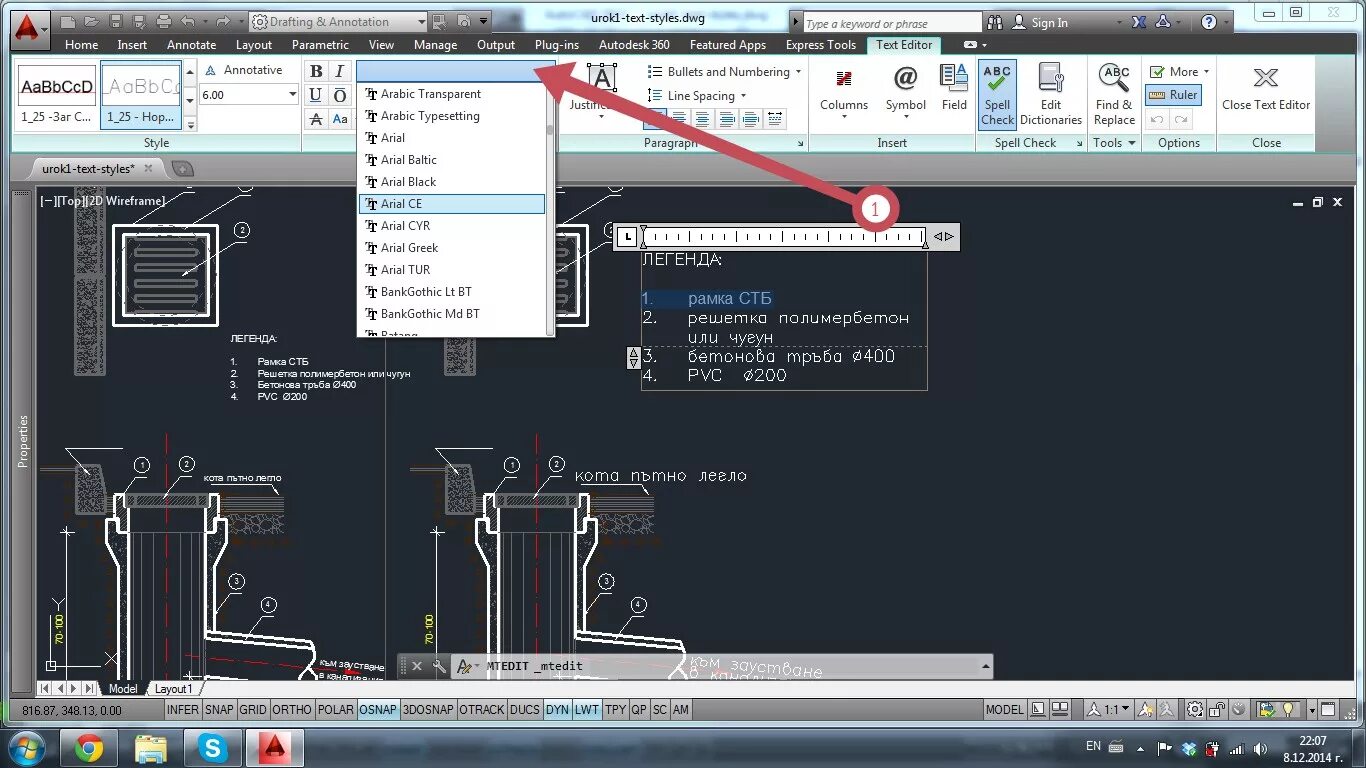Screen dimensions: 1366x768
Task: Click the Field insert icon
Action: click(954, 88)
